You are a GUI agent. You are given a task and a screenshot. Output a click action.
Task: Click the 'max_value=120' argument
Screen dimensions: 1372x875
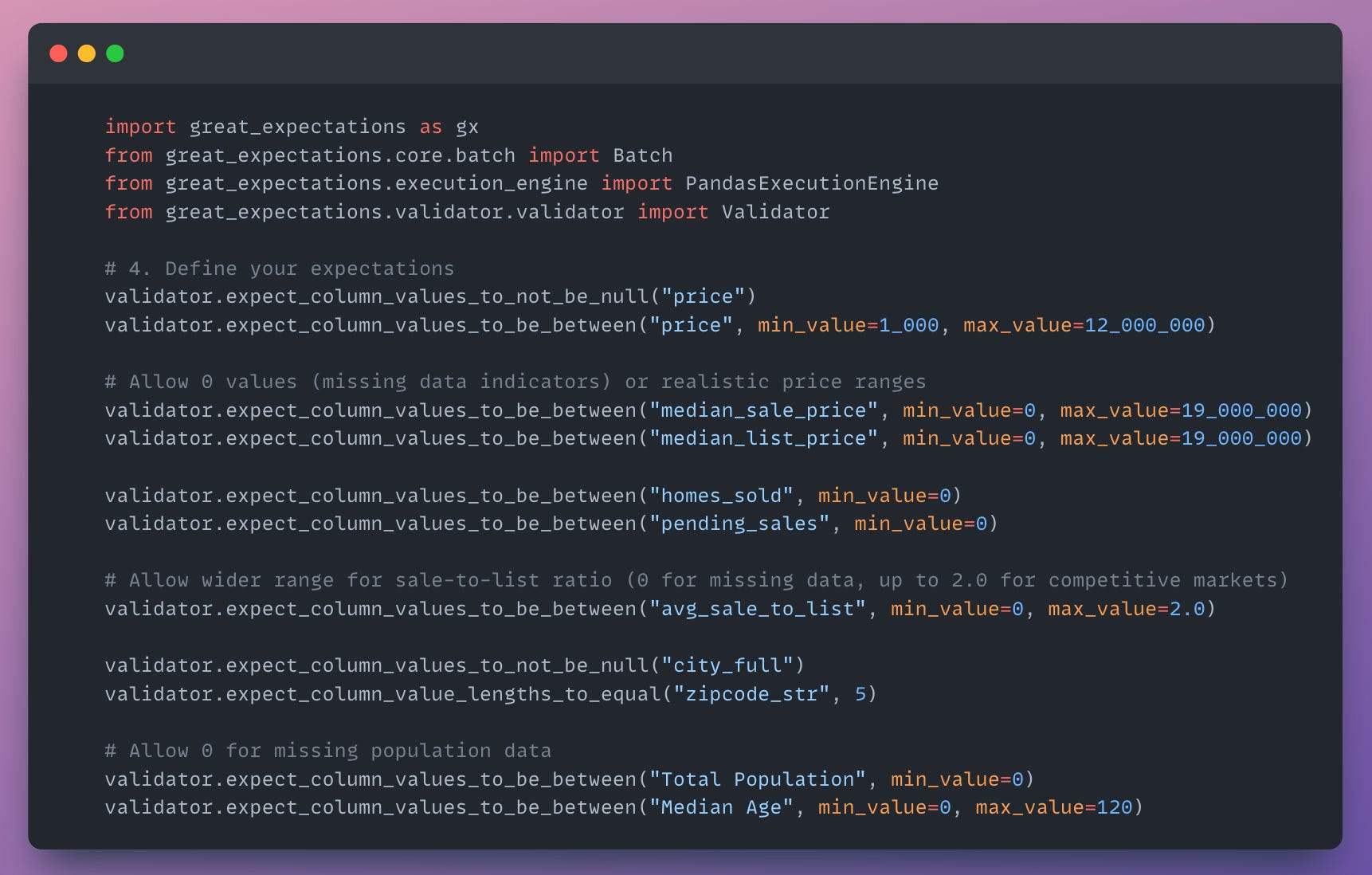pos(1054,807)
